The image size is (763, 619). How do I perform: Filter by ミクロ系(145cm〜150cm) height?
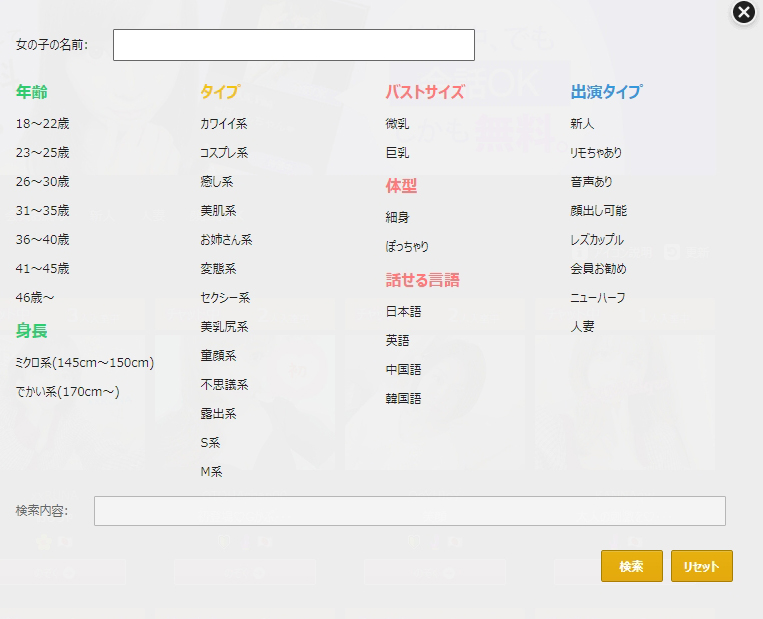(x=85, y=363)
